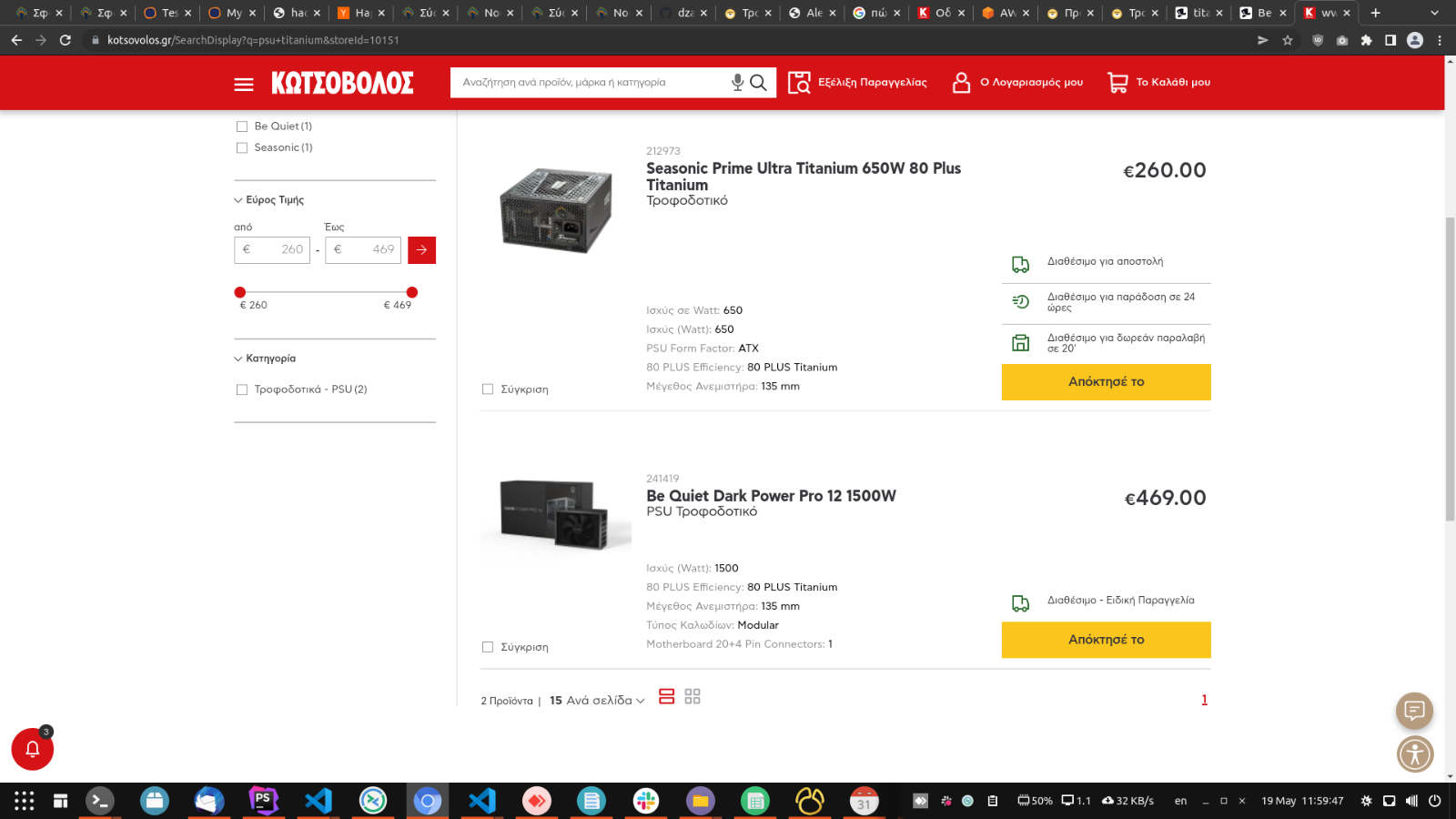Open the Εξέλιξη Παραγγελίας order tracking link

857,83
